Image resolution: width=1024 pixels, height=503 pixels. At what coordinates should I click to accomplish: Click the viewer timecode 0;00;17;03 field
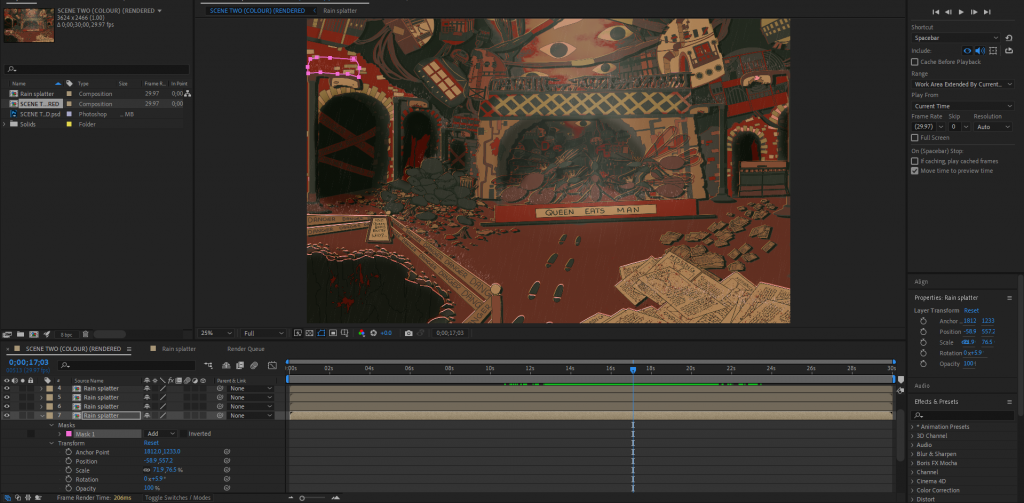coord(451,333)
